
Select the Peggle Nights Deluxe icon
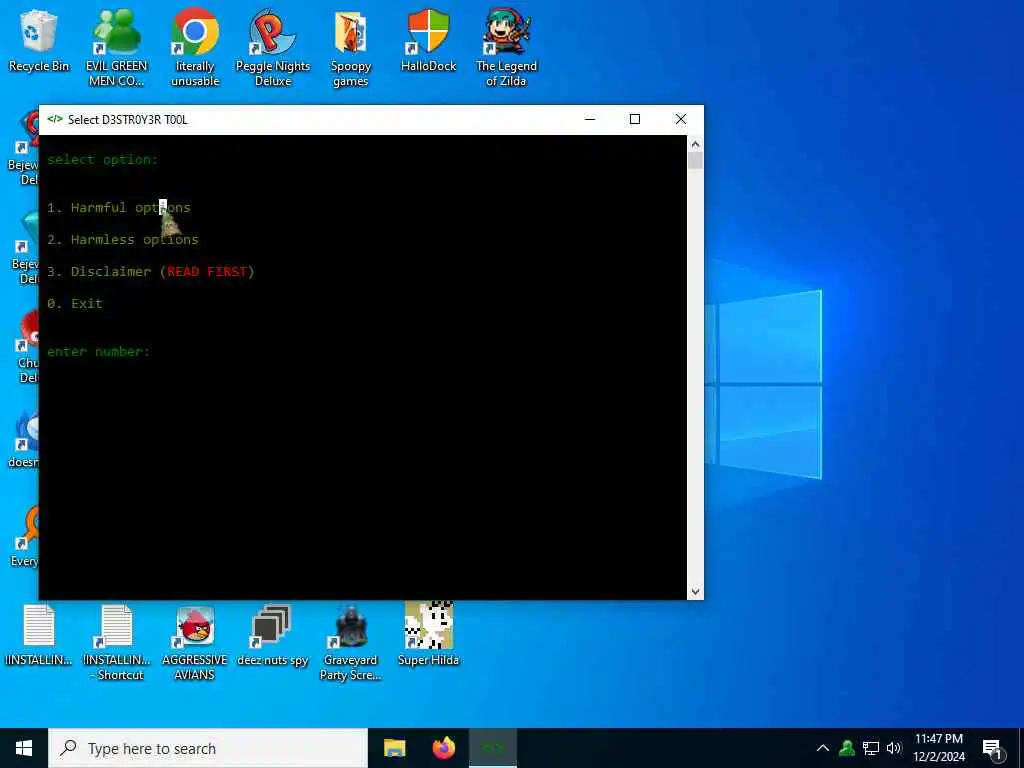coord(272,48)
